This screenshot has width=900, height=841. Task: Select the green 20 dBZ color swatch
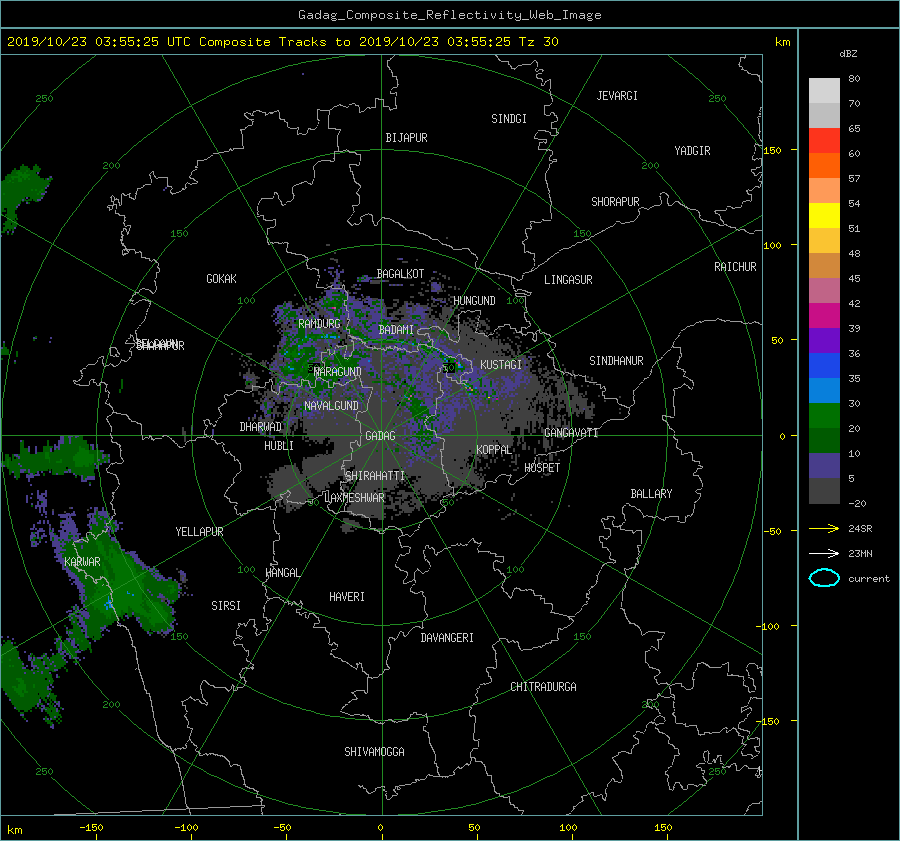coord(824,416)
